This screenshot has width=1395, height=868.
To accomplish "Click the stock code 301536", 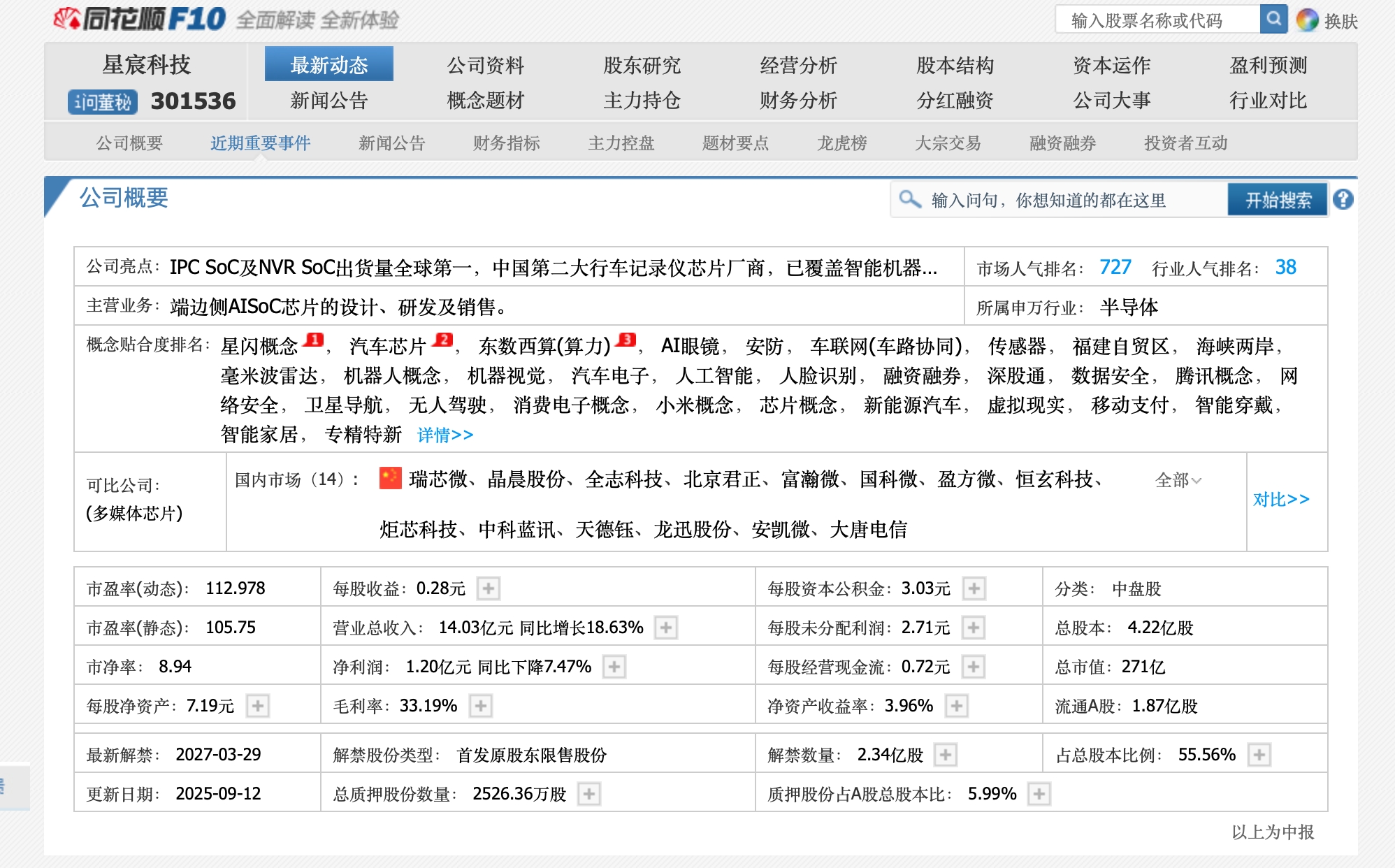I will (194, 101).
